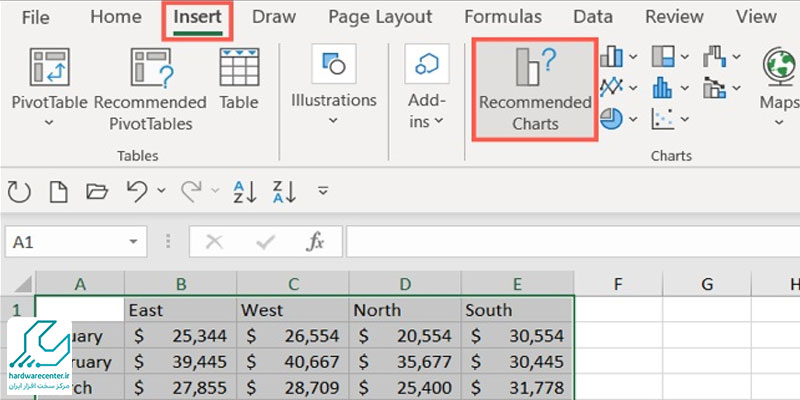Switch to the View tab

click(x=757, y=17)
